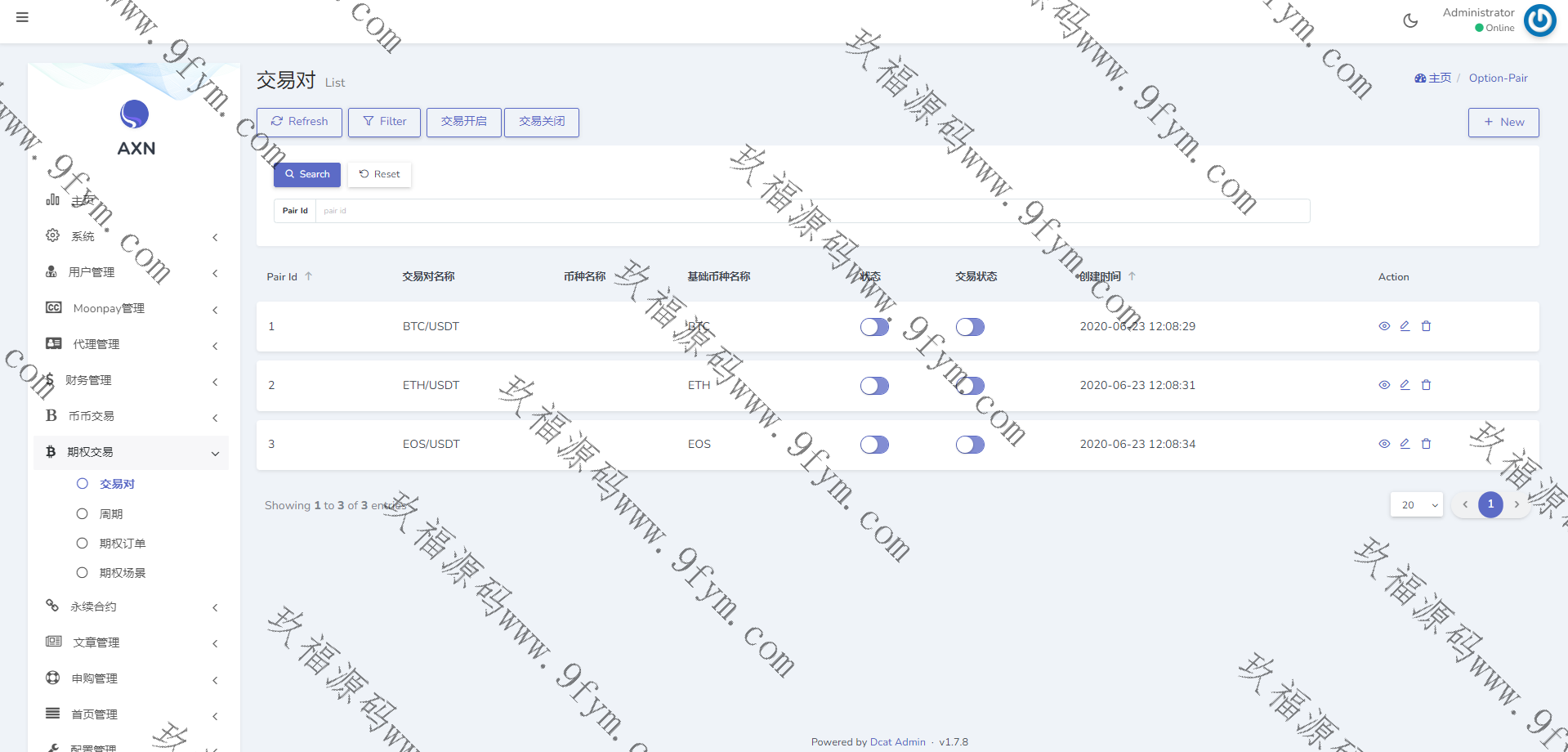Toggle status switch for BTC/USDT

[874, 327]
